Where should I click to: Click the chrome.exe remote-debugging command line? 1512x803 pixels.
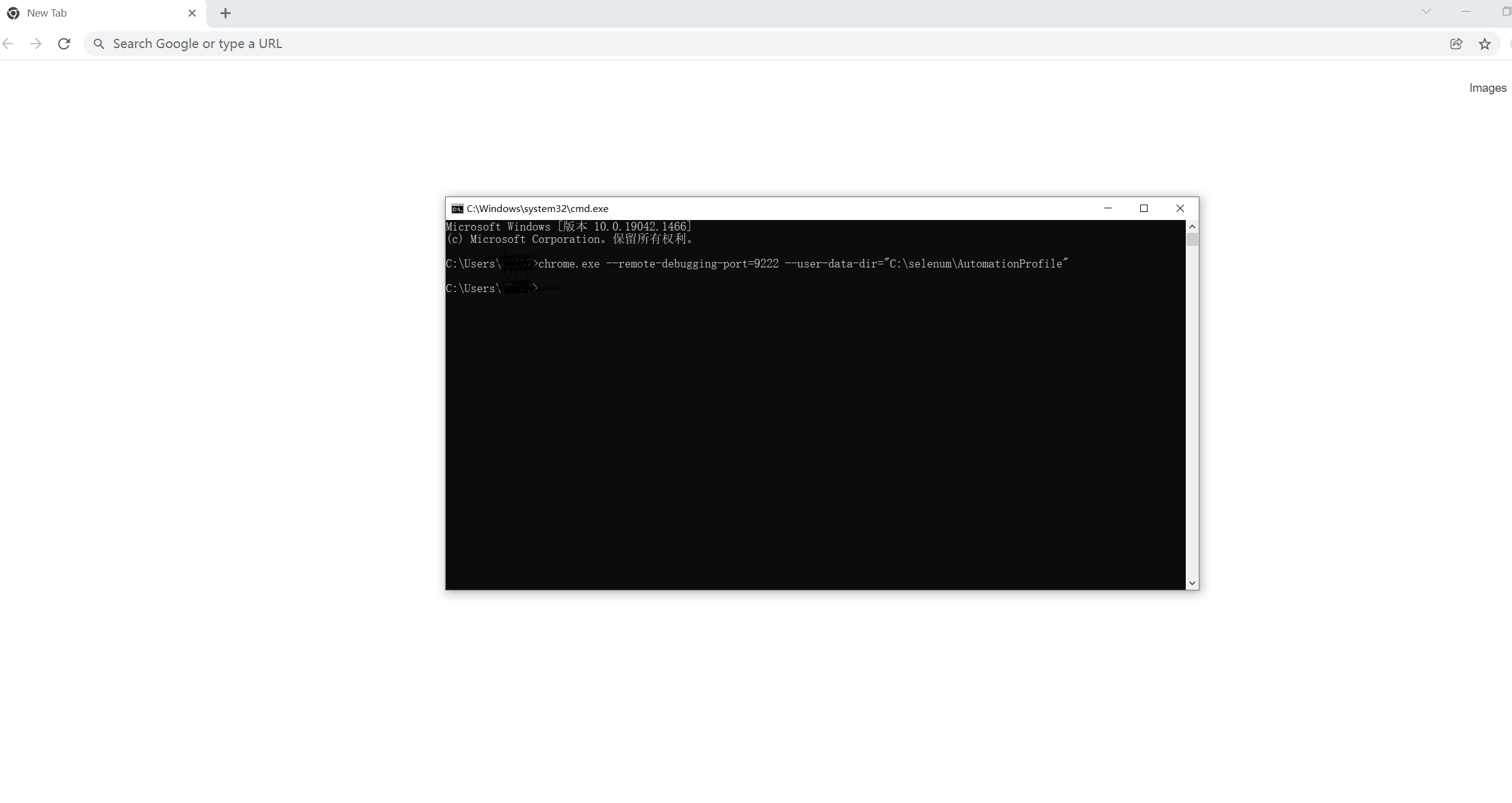pos(757,264)
